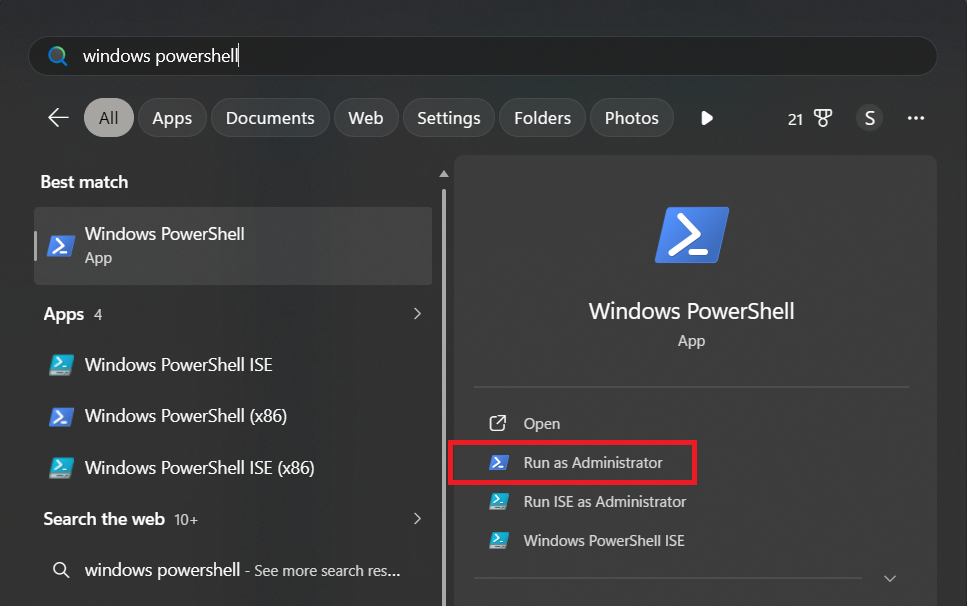The width and height of the screenshot is (967, 606).
Task: Select the All filter tab
Action: click(x=109, y=118)
